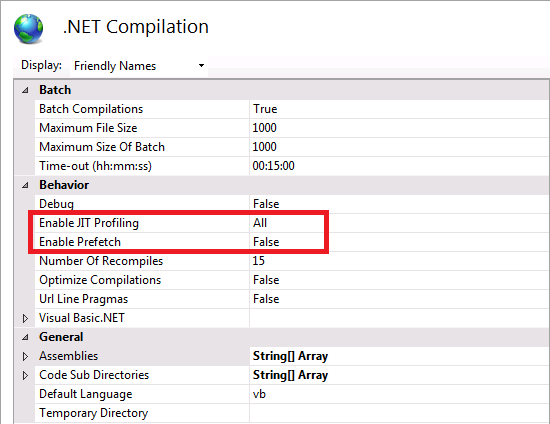The image size is (550, 424).
Task: Collapse the Batch section
Action: 25,90
